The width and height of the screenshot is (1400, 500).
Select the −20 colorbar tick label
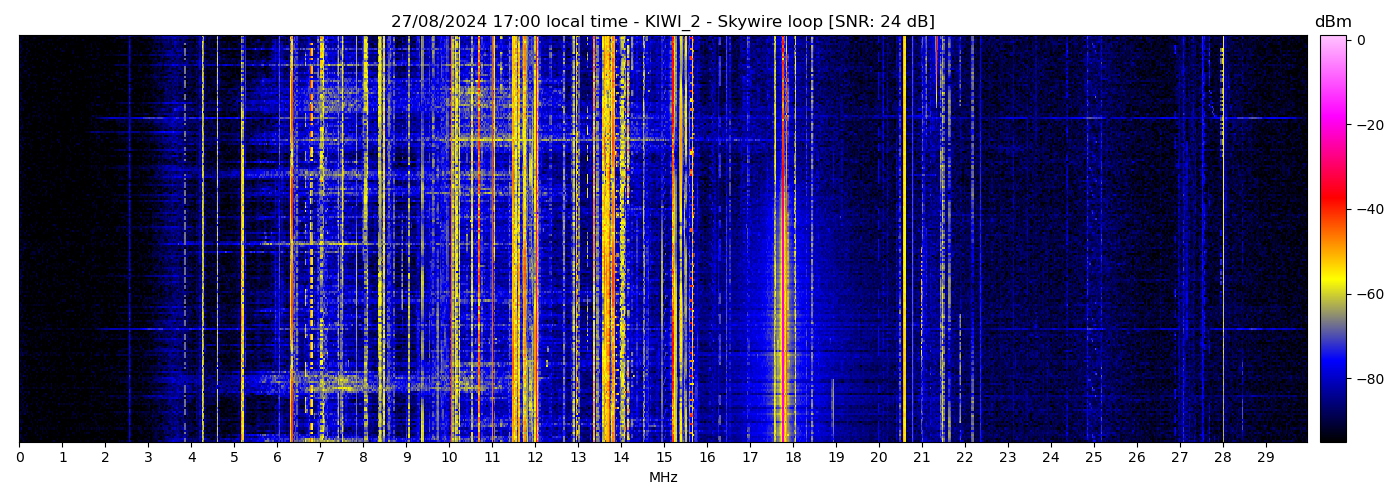tap(1367, 125)
